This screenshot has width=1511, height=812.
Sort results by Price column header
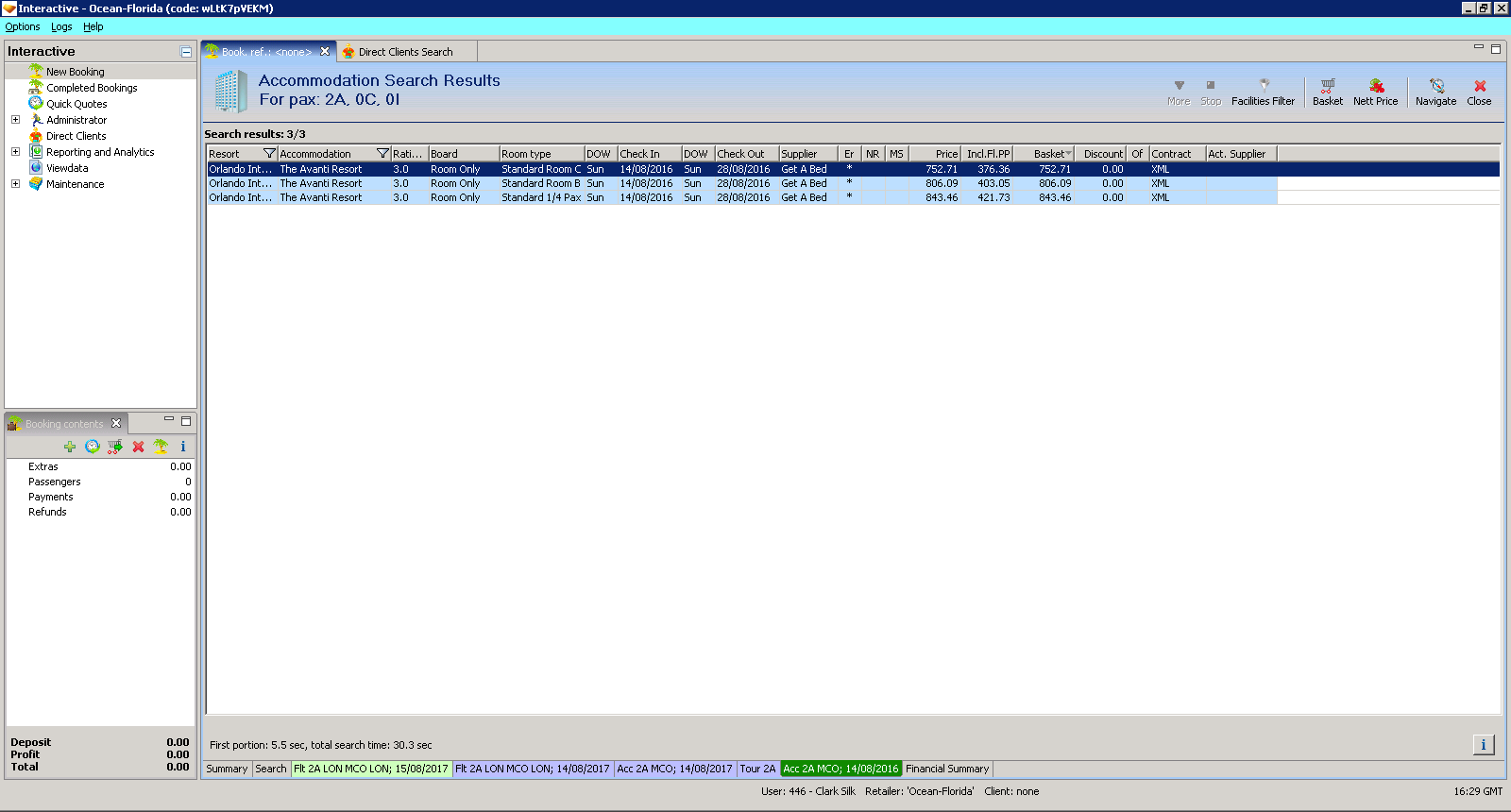coord(936,154)
